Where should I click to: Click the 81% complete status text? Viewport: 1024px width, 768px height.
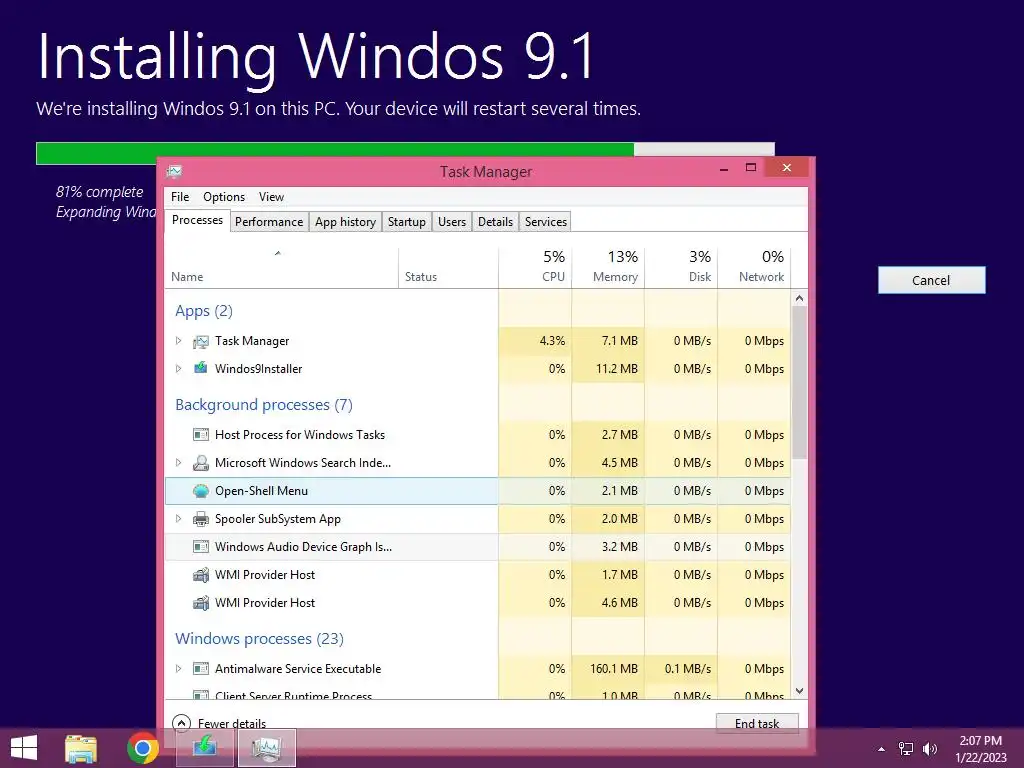tap(99, 192)
